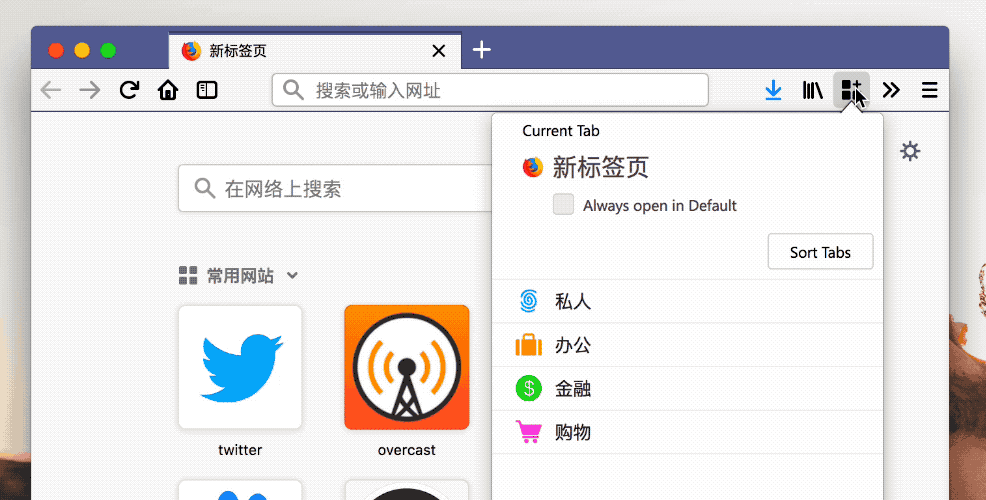Go to the Home page

[x=168, y=90]
